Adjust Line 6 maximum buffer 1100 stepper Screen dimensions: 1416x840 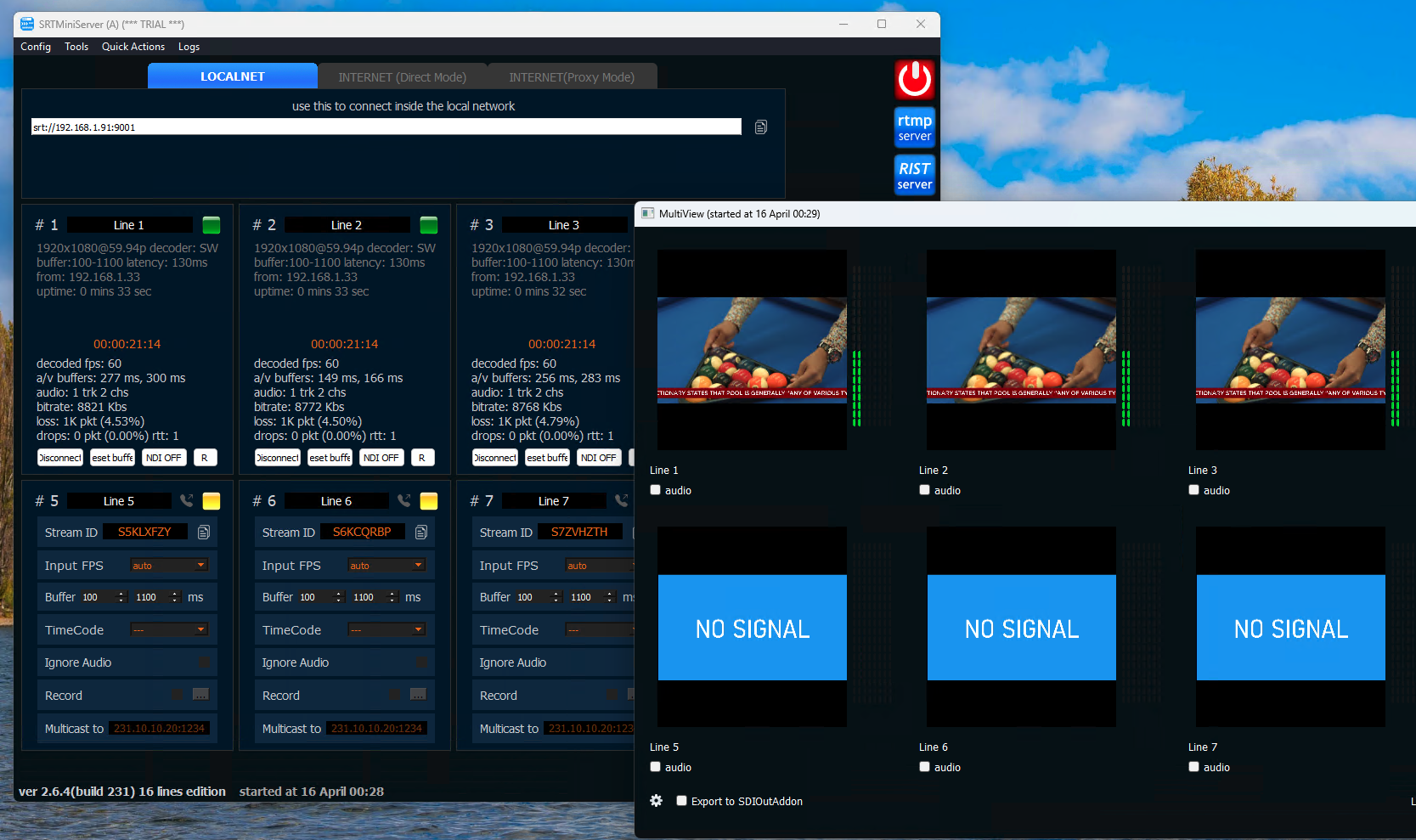click(392, 597)
